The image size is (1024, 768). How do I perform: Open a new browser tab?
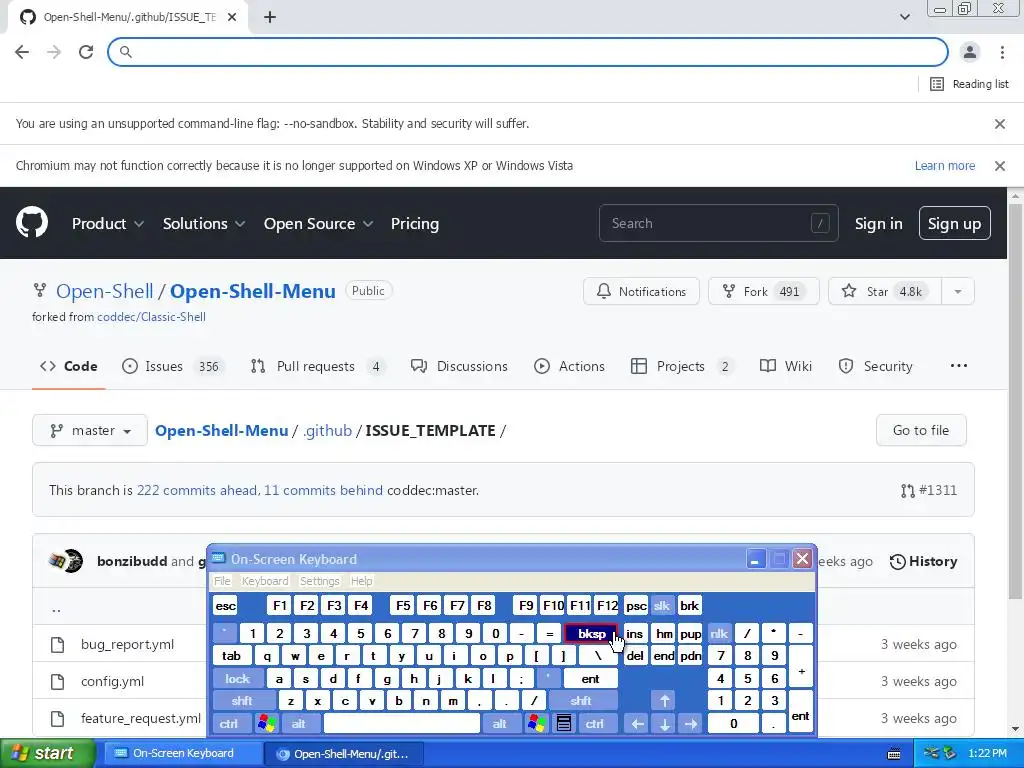click(x=270, y=17)
